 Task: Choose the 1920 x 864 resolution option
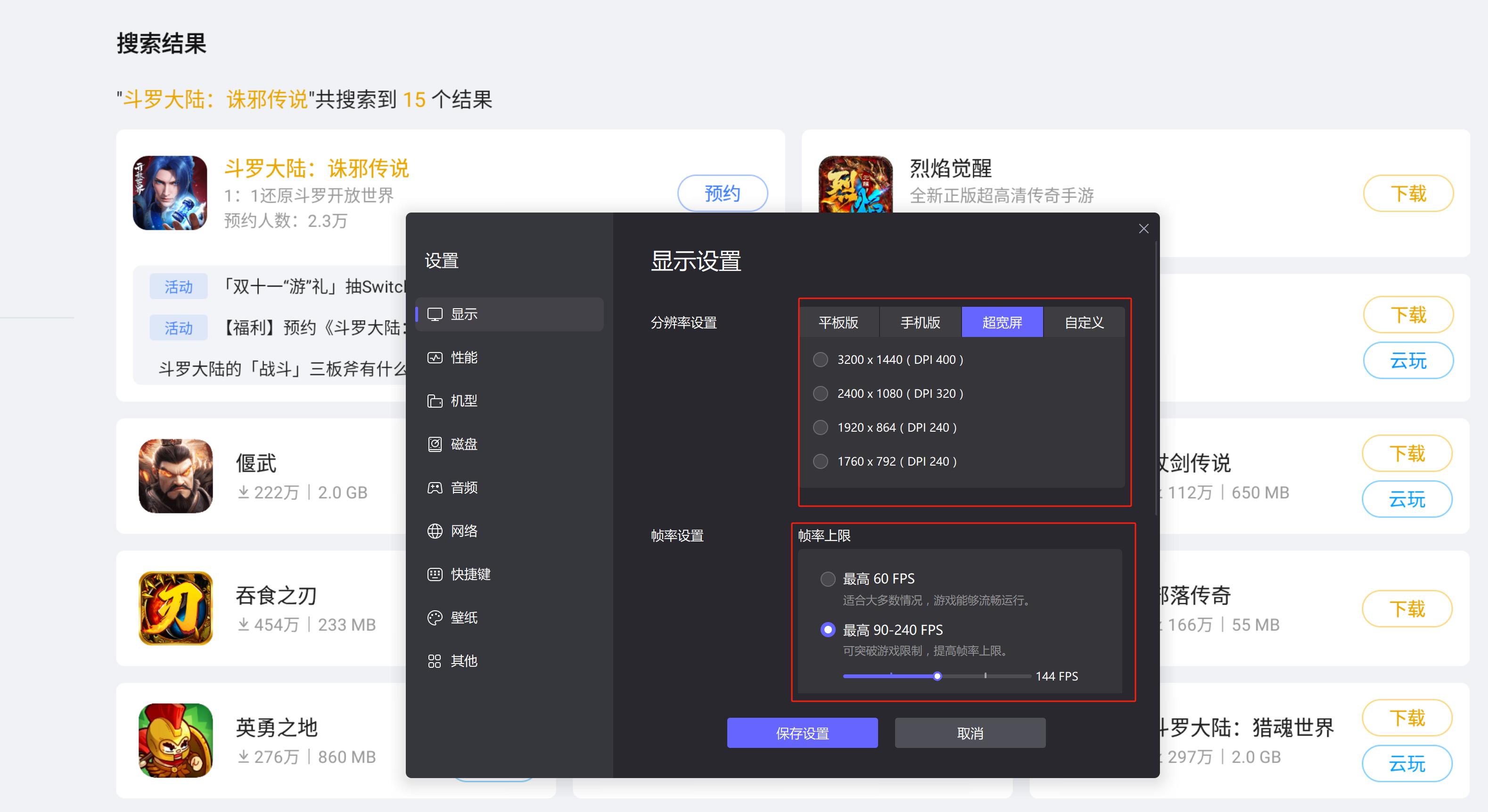tap(820, 427)
